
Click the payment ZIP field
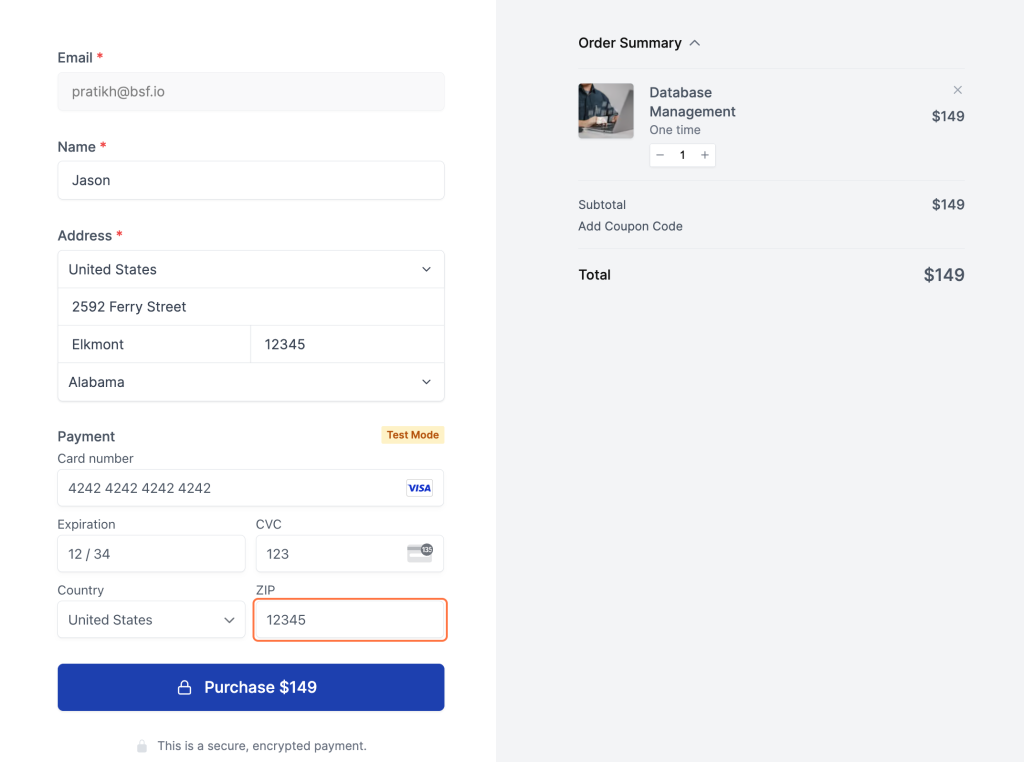pyautogui.click(x=350, y=620)
